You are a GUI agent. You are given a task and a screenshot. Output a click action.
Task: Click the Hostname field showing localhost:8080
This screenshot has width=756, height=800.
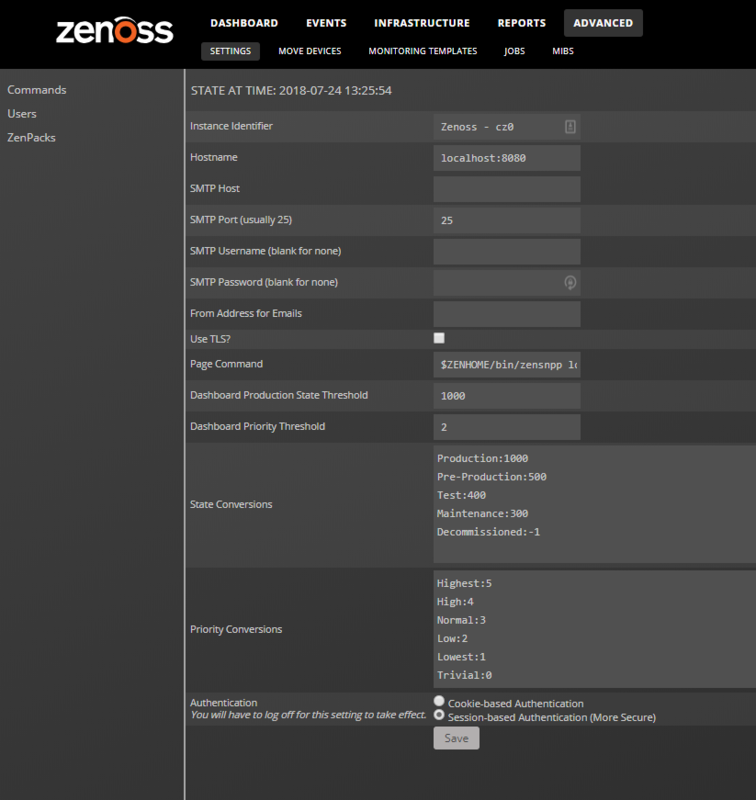coord(507,158)
